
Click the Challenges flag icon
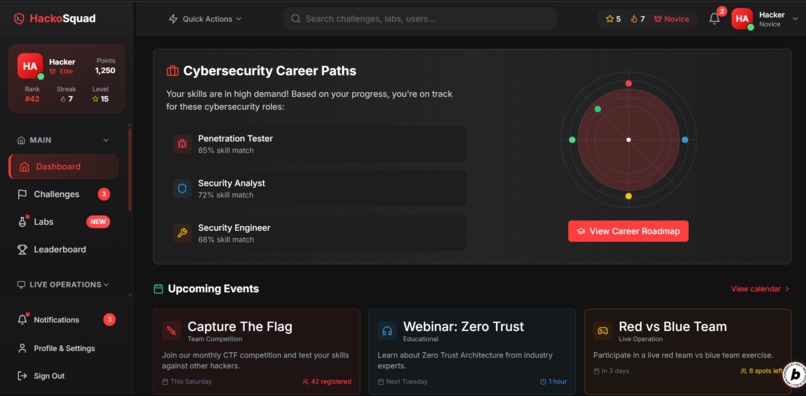coord(22,194)
